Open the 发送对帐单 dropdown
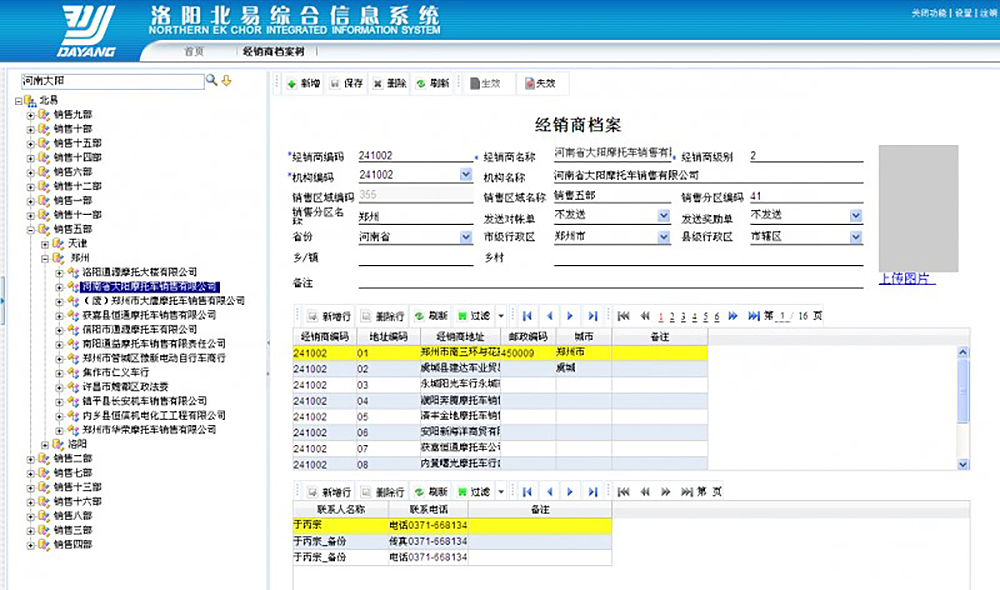This screenshot has width=1000, height=590. coord(664,216)
